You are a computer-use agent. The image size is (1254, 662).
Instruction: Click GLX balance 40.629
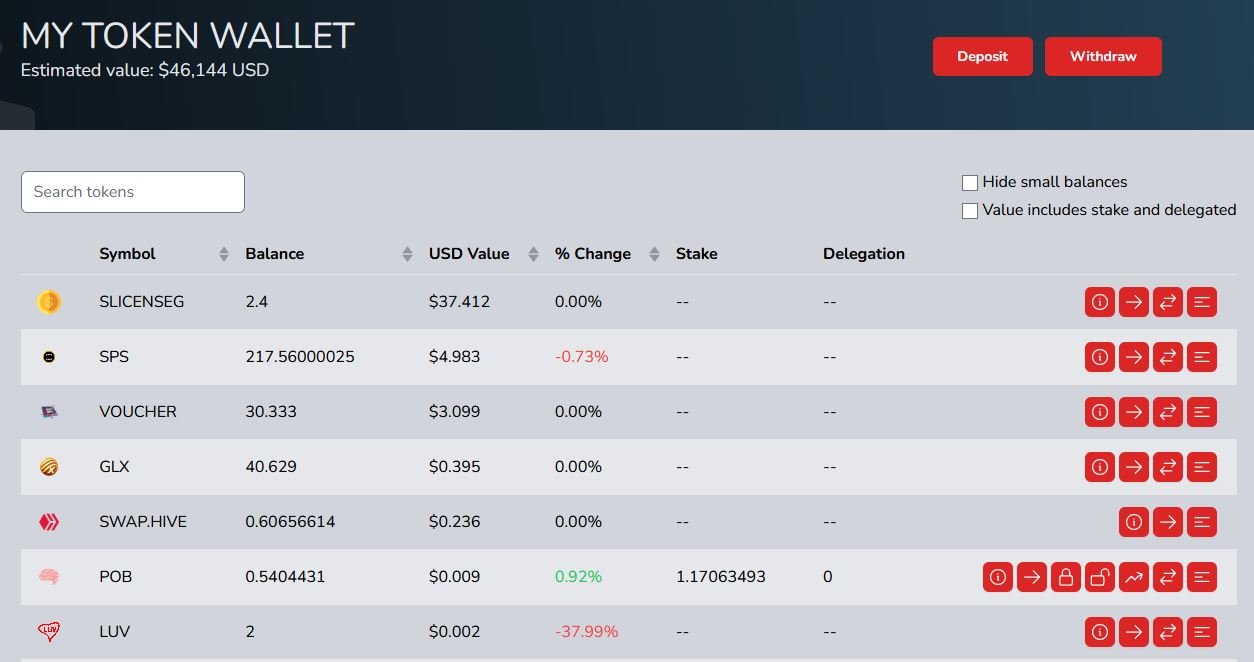pyautogui.click(x=271, y=467)
